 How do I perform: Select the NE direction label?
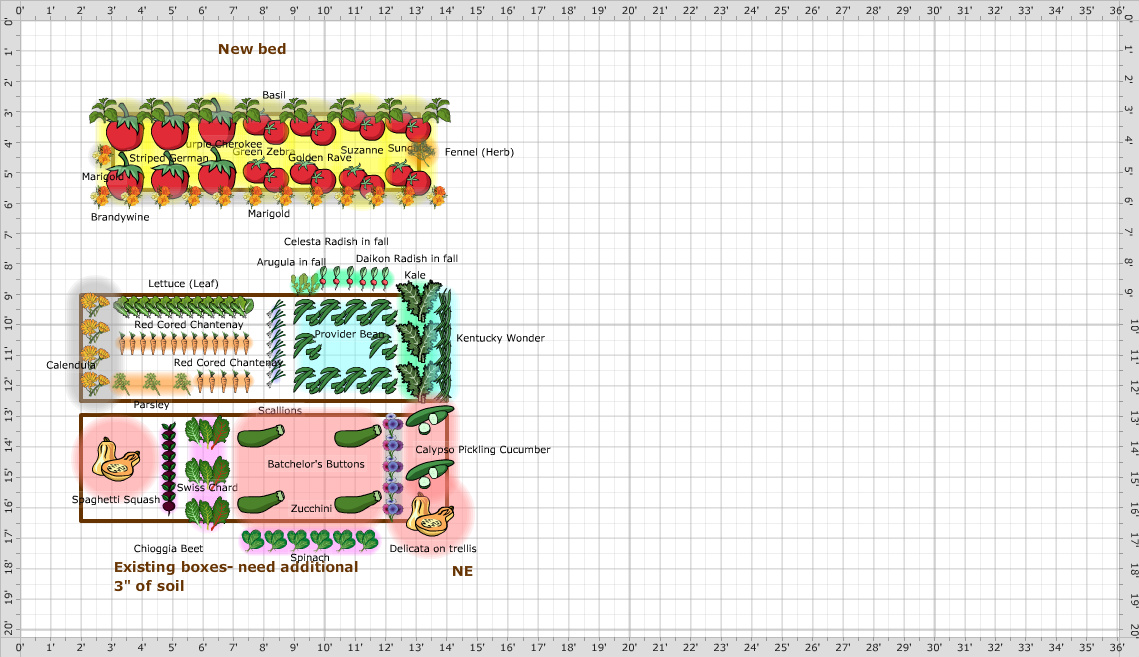pyautogui.click(x=462, y=571)
